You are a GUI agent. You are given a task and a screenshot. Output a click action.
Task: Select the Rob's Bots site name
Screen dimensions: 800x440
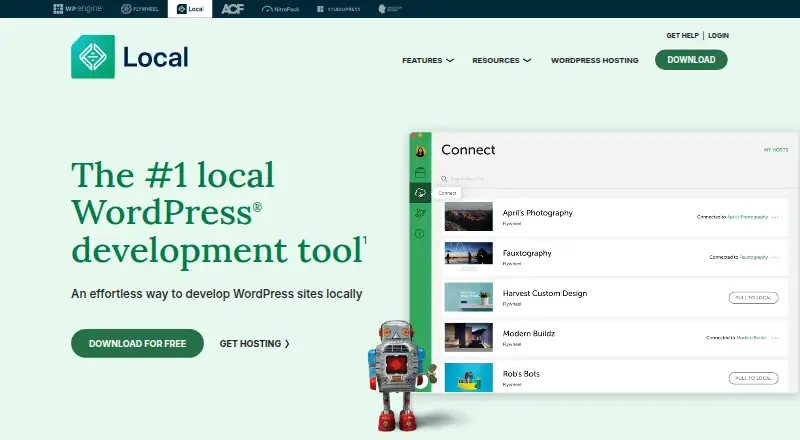[521, 374]
